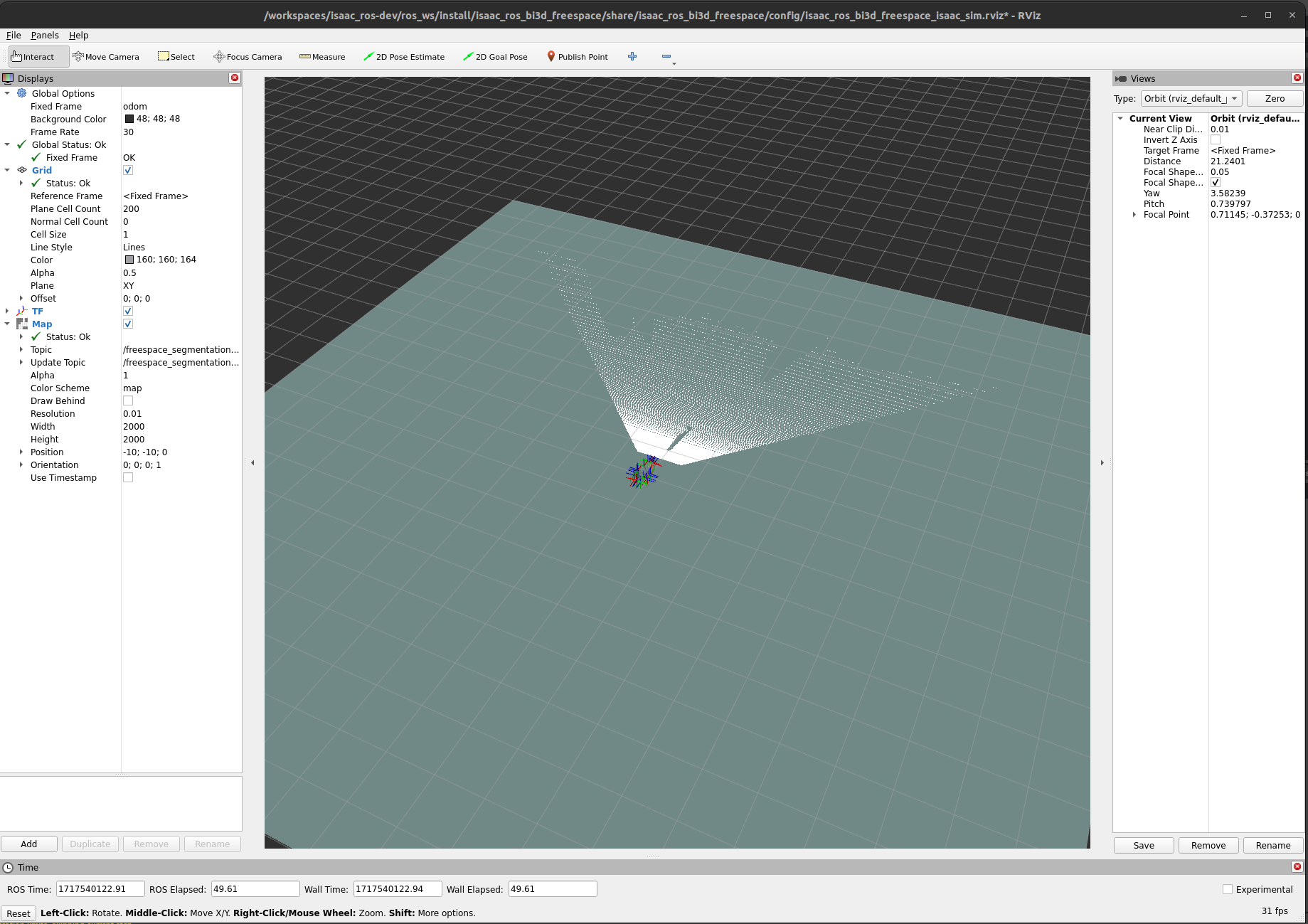Activate the Move Camera tool
This screenshot has height=924, width=1308.
click(106, 57)
